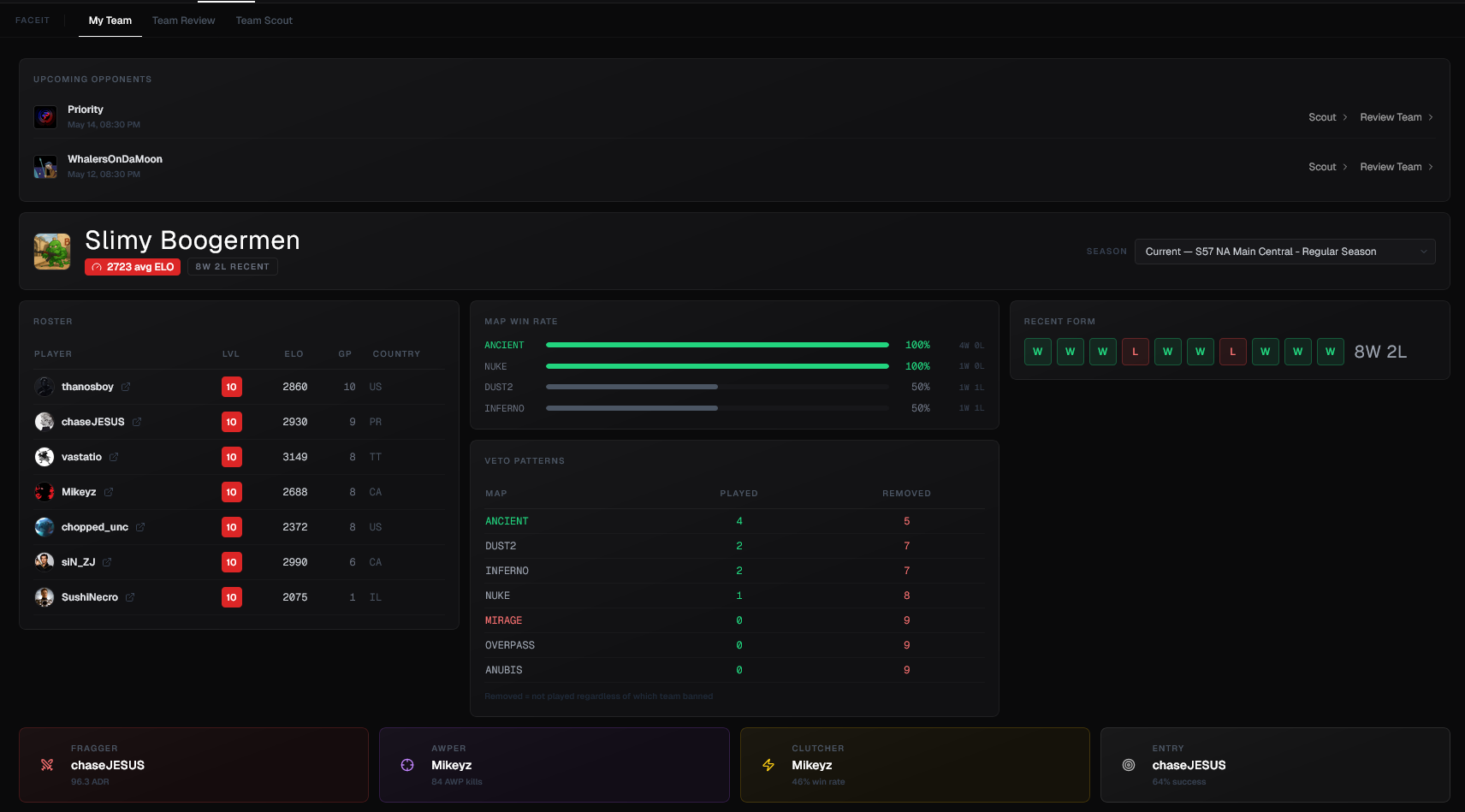
Task: Scout the Priority team
Action: (x=1328, y=117)
